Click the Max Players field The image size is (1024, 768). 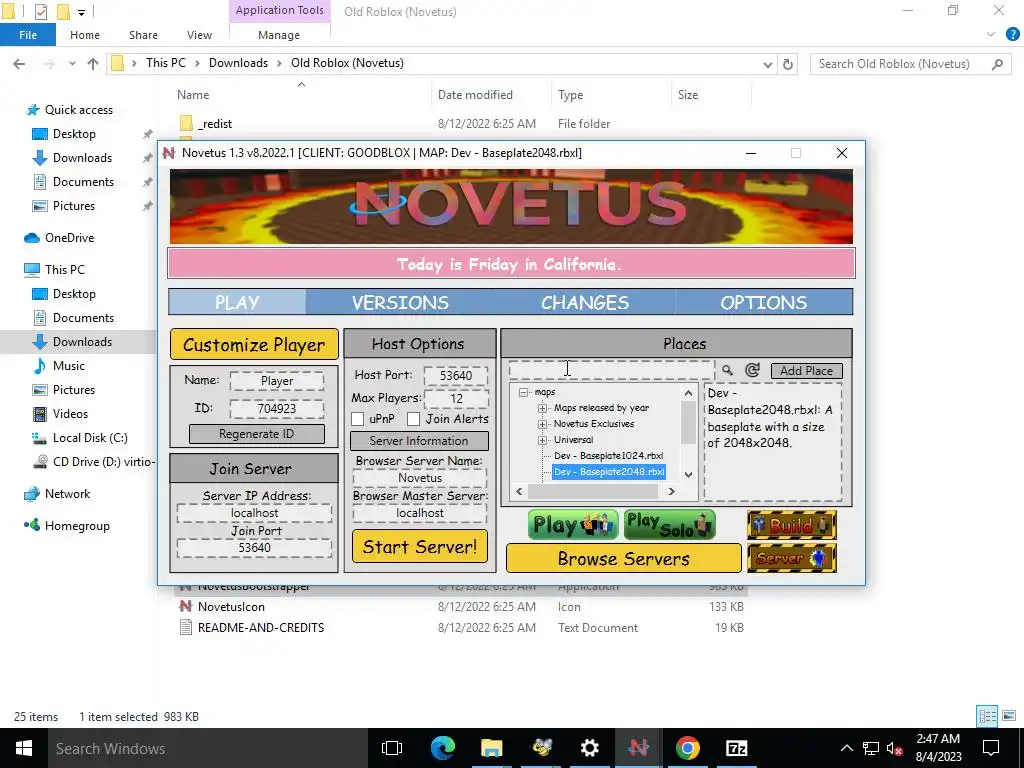coord(456,398)
